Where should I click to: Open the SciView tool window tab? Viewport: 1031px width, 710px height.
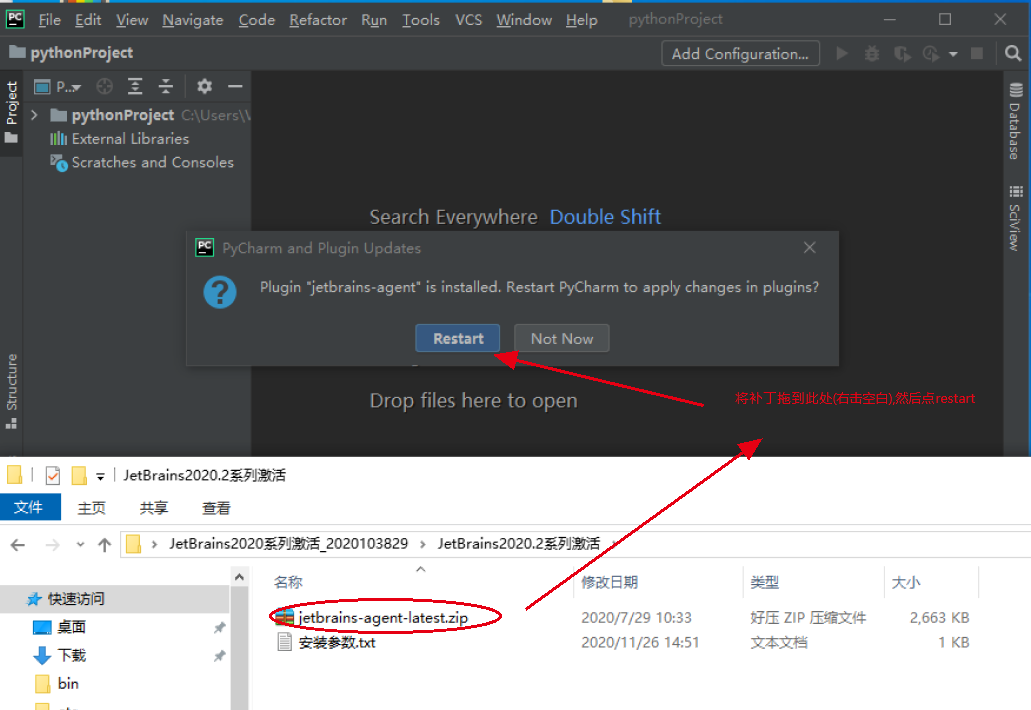[x=1015, y=218]
